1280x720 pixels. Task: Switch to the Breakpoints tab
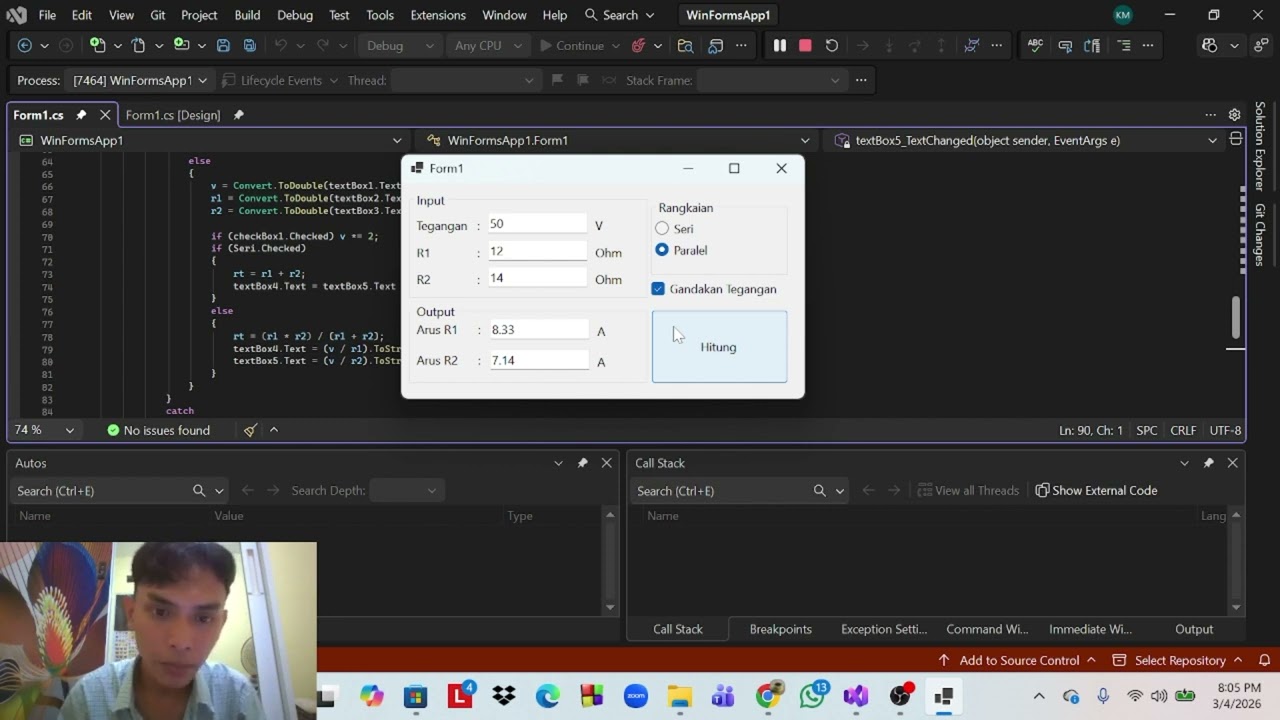780,629
